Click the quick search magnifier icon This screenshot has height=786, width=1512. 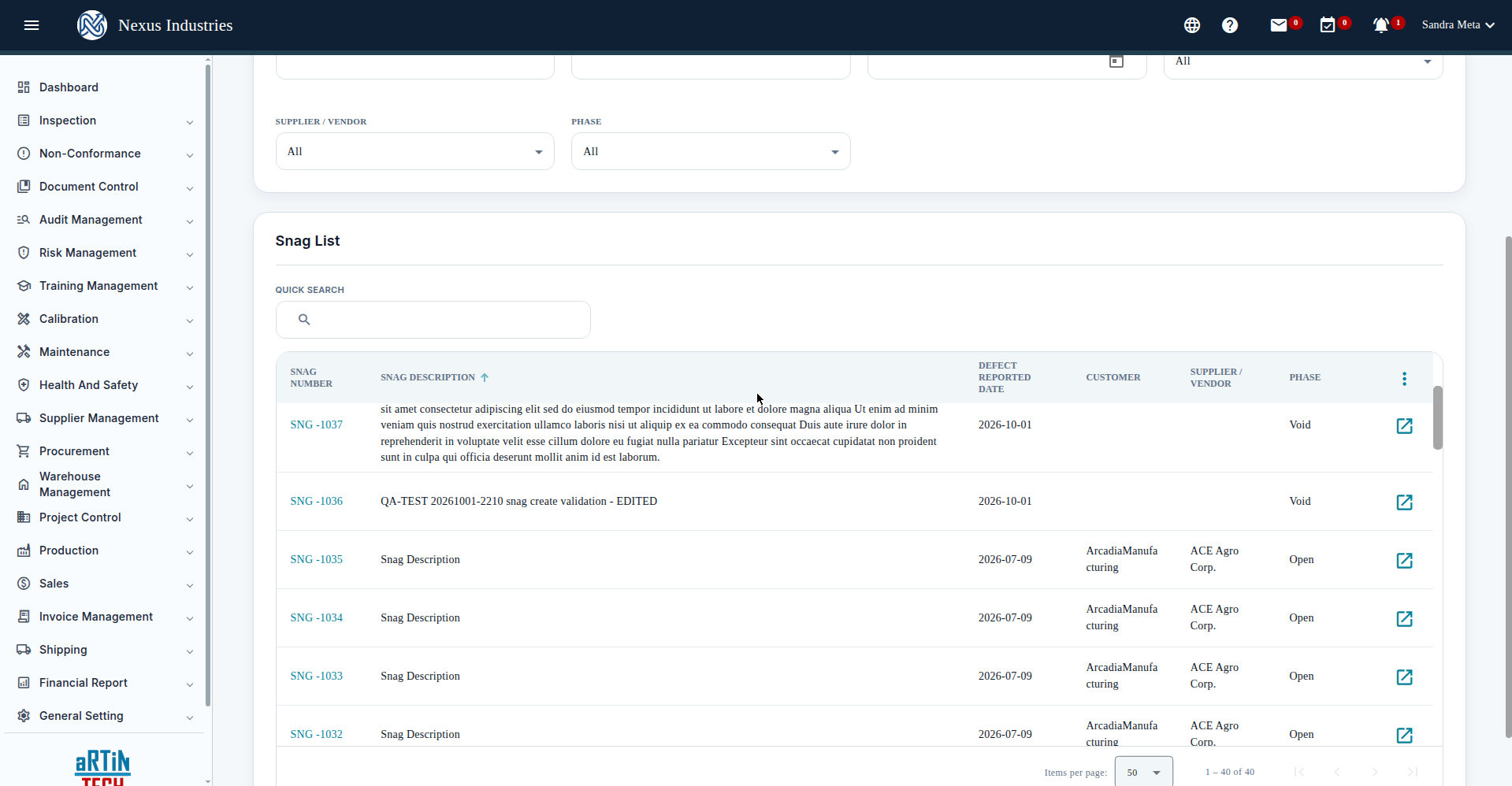tap(304, 320)
